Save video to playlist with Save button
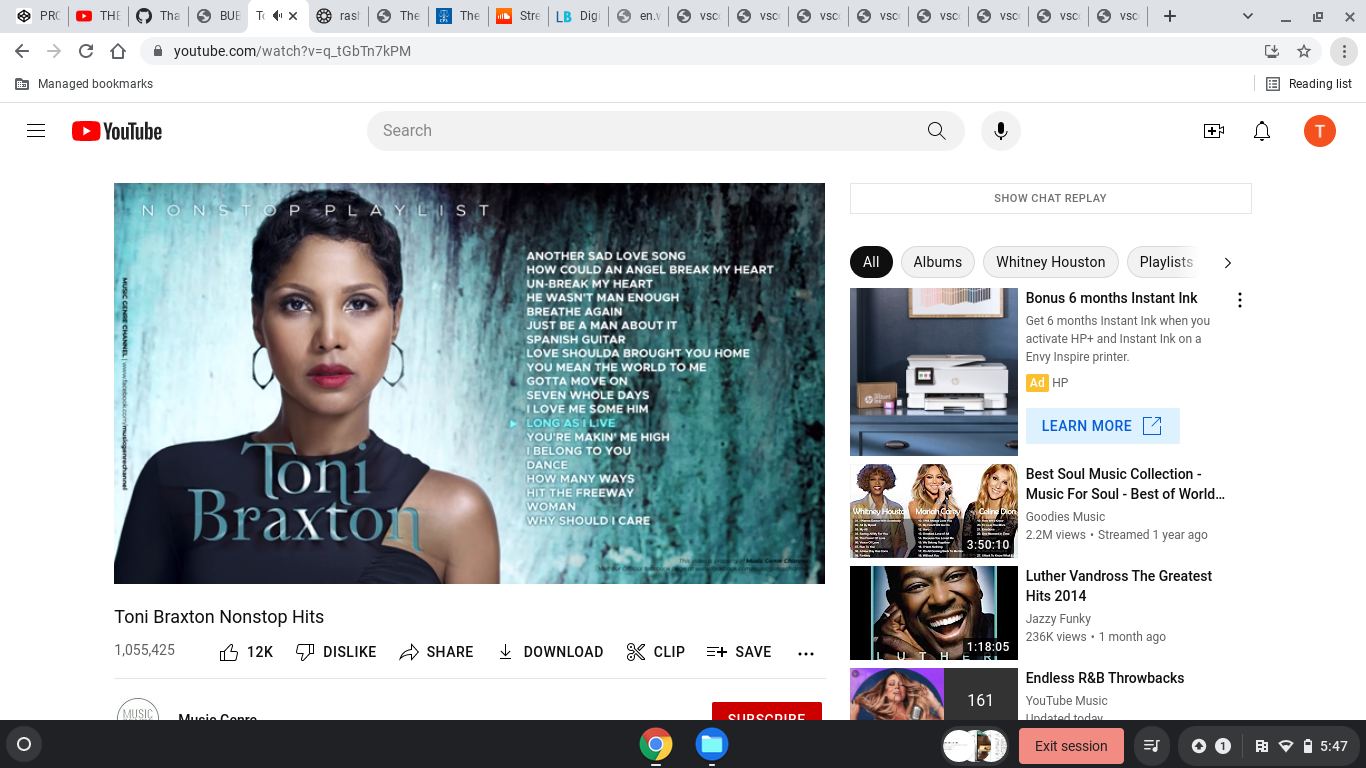 [739, 652]
